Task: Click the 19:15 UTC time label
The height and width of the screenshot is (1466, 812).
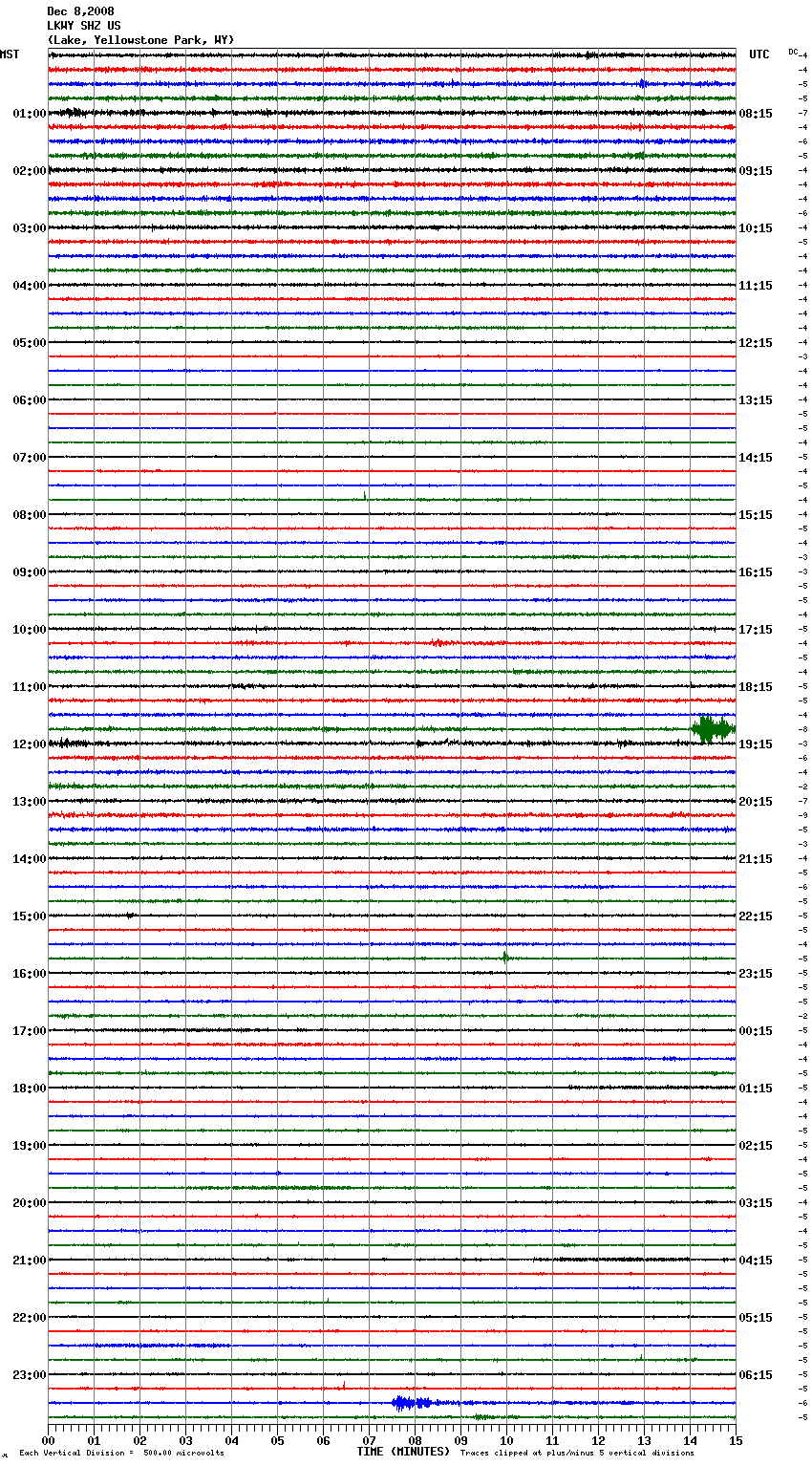Action: (756, 744)
